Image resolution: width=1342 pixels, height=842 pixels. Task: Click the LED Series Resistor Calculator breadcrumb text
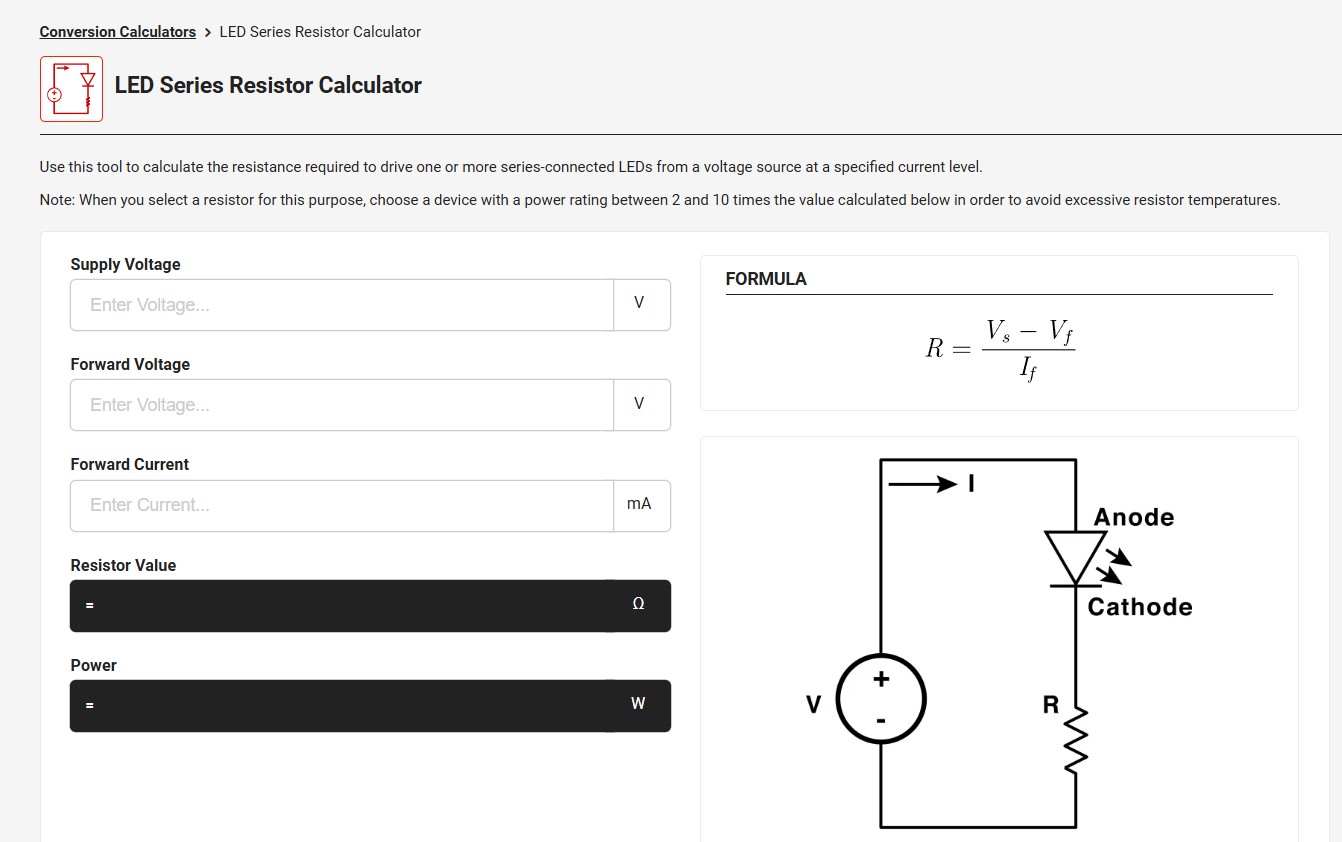click(x=320, y=32)
